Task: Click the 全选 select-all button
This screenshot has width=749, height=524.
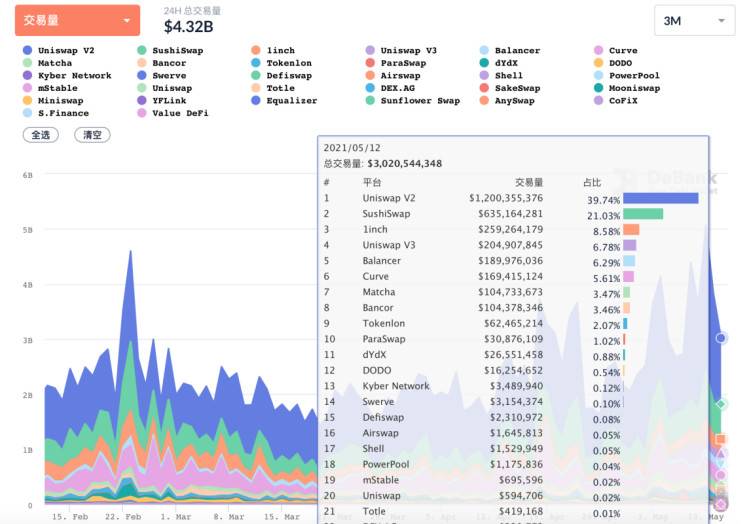Action: tap(41, 135)
